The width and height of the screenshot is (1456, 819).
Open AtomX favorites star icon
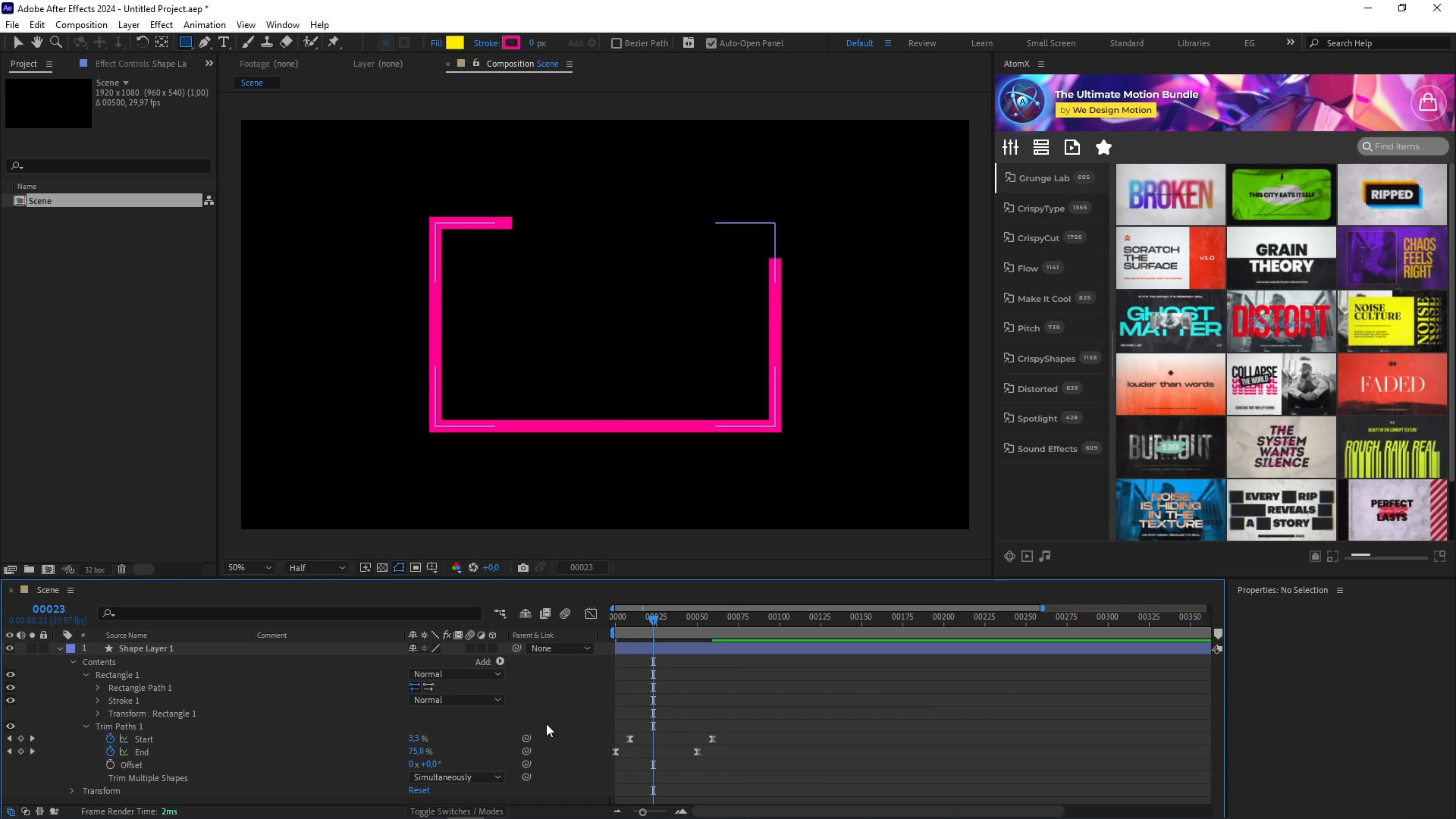click(1103, 147)
